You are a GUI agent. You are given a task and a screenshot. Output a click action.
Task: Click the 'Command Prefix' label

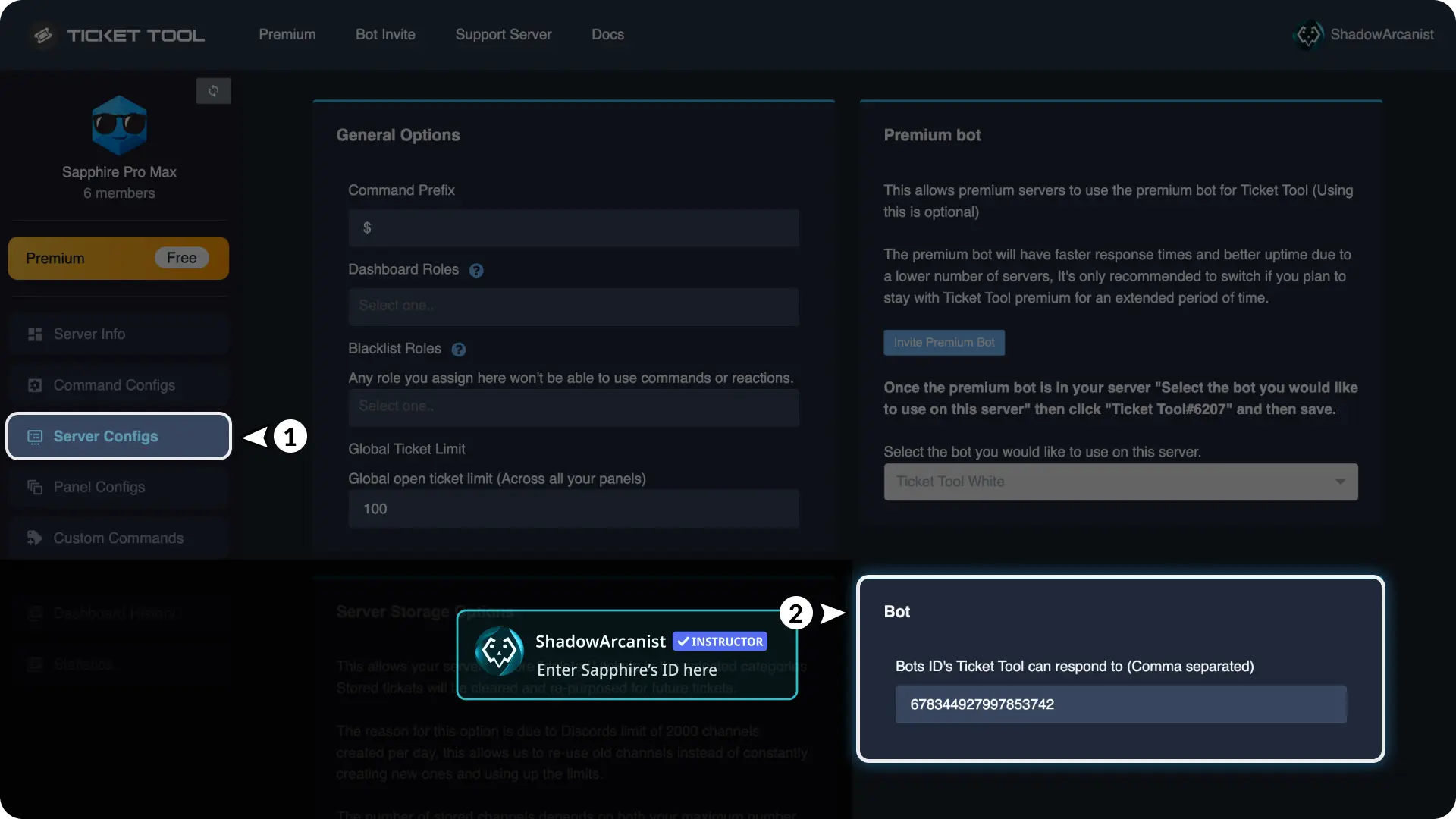pos(401,190)
